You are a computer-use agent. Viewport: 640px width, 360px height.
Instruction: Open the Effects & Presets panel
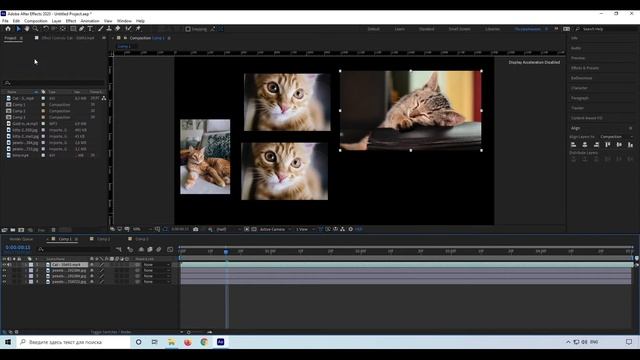point(584,68)
